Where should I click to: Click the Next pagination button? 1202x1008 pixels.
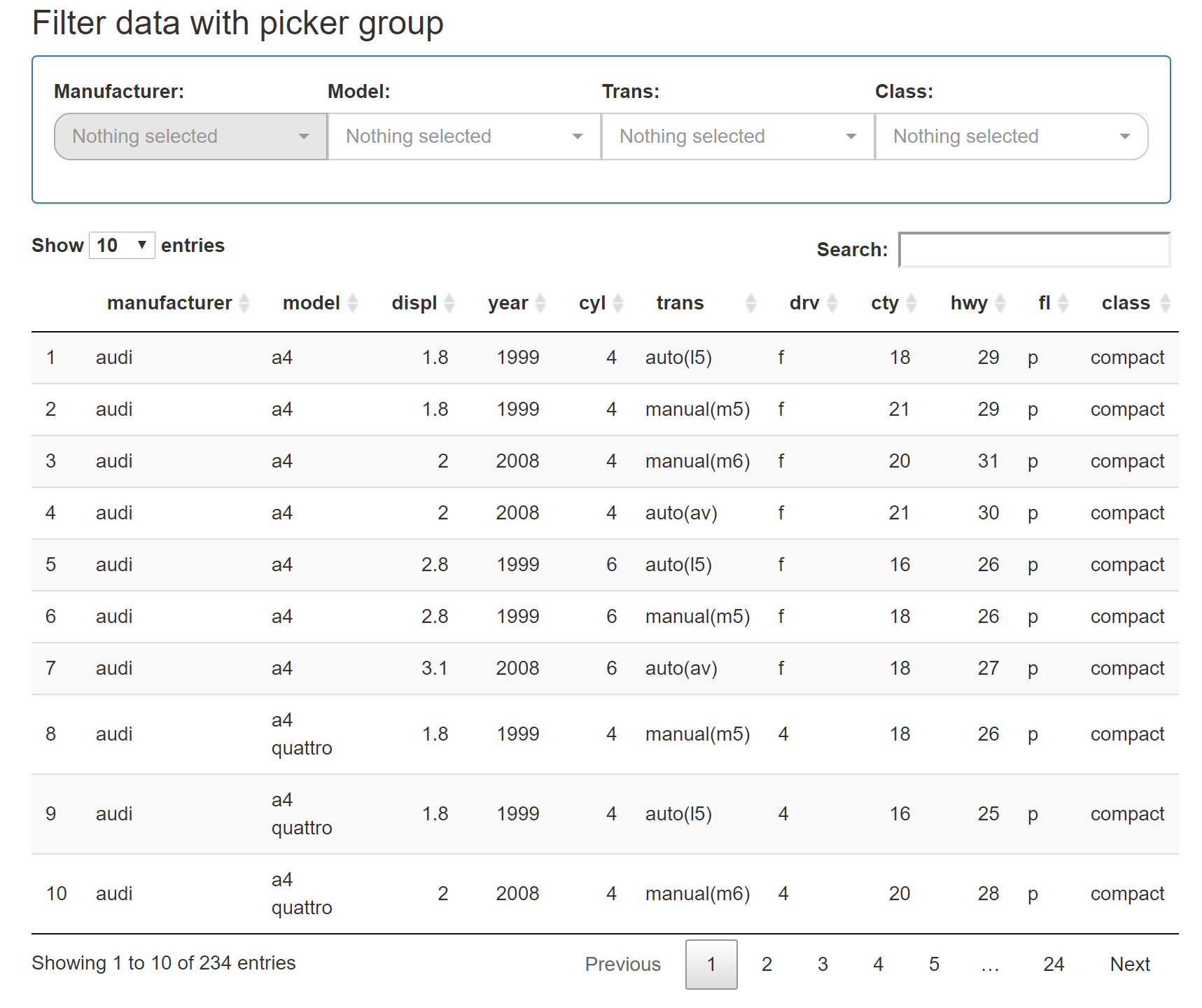1129,965
